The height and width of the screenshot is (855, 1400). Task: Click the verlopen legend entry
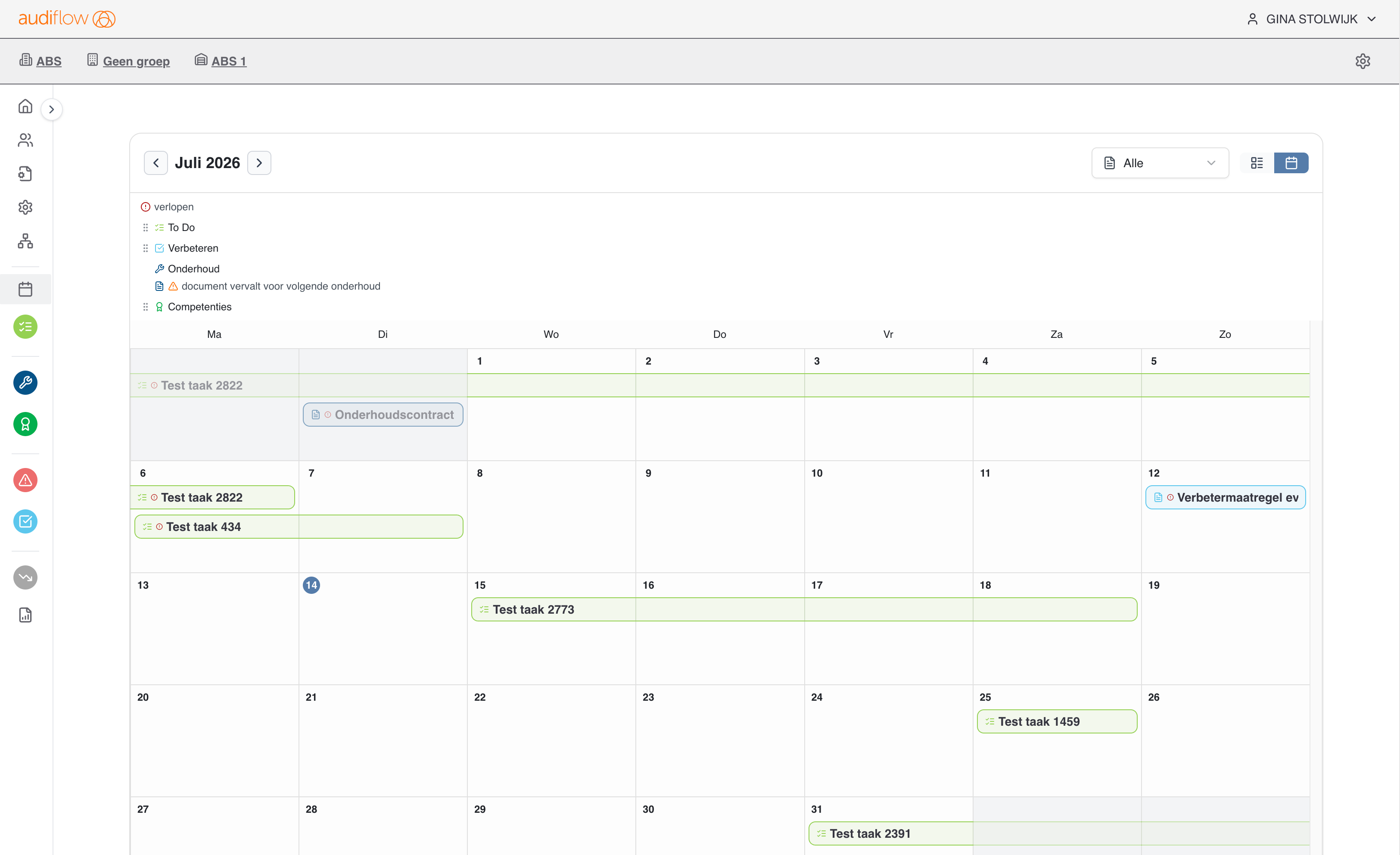pyautogui.click(x=167, y=207)
